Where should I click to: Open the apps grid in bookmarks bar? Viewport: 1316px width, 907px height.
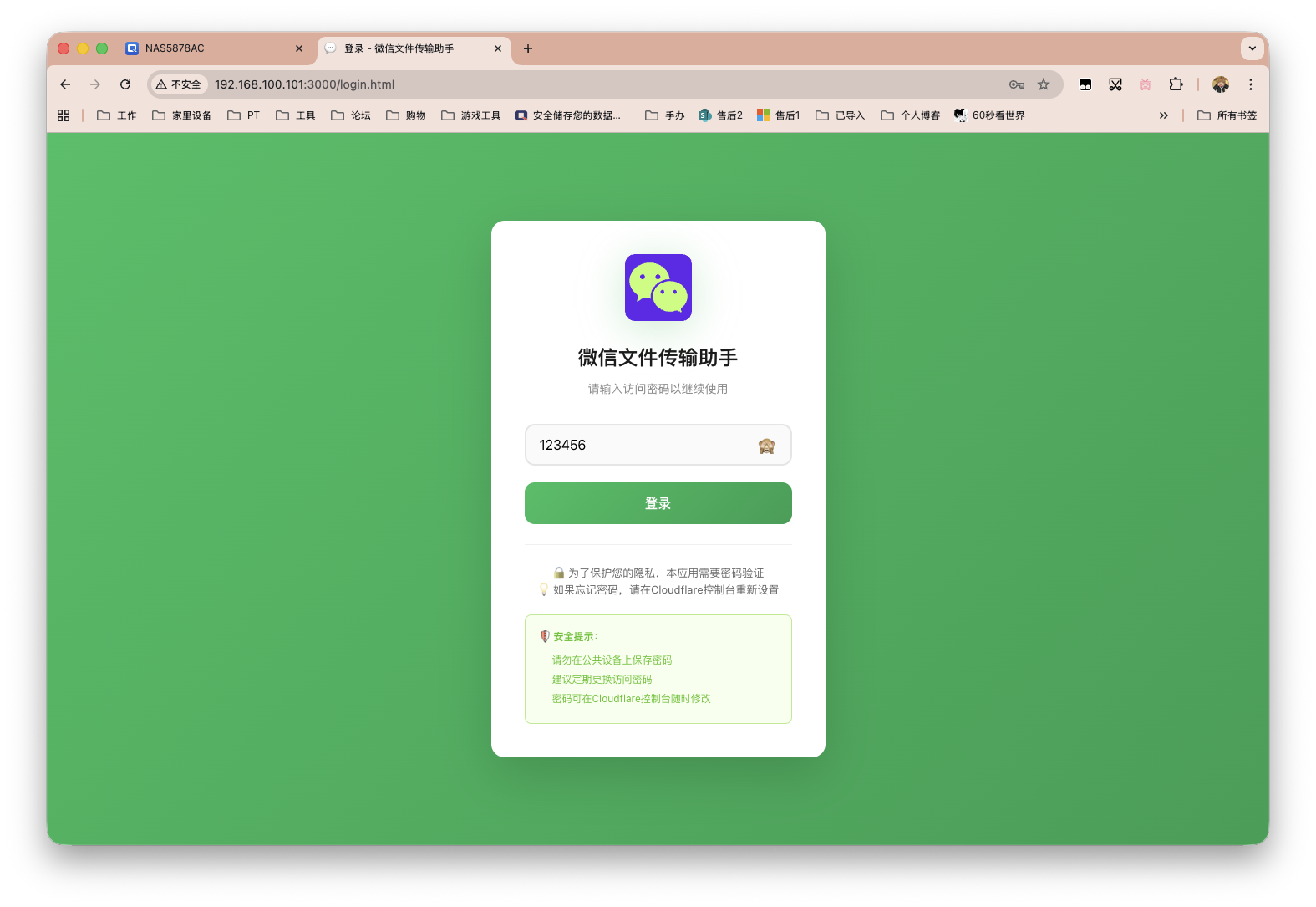(64, 115)
